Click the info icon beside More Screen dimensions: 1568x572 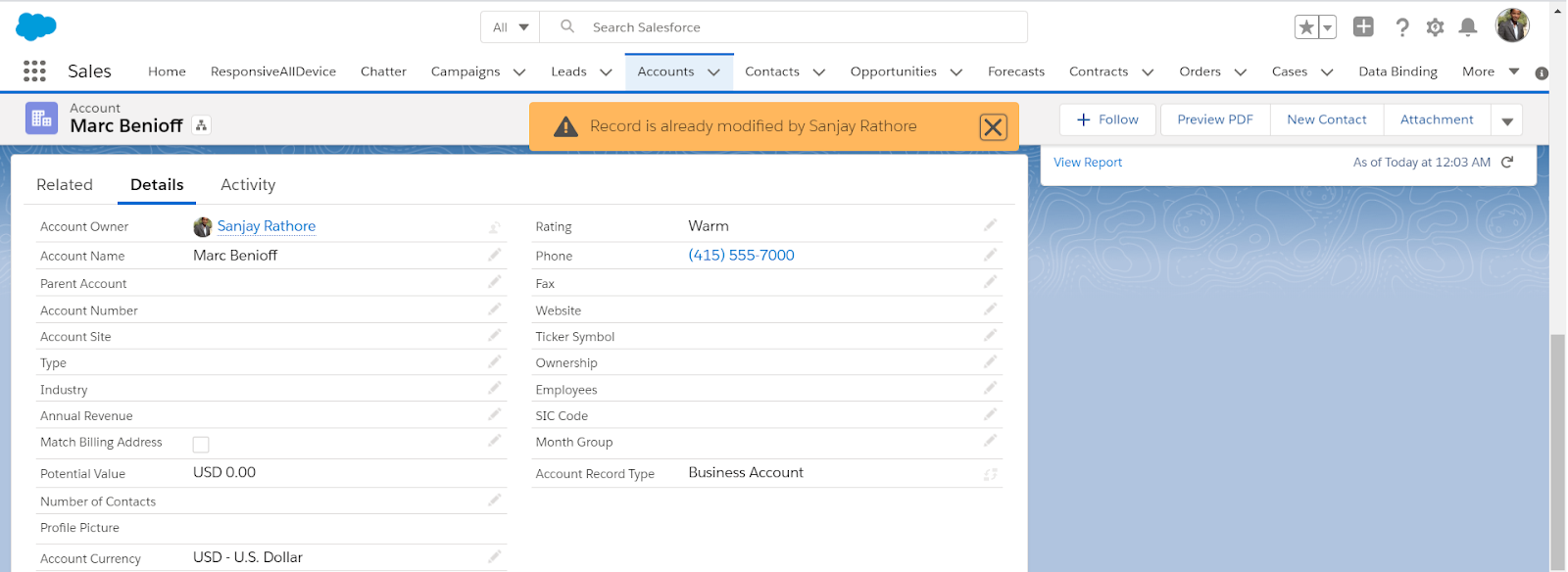pos(1542,72)
